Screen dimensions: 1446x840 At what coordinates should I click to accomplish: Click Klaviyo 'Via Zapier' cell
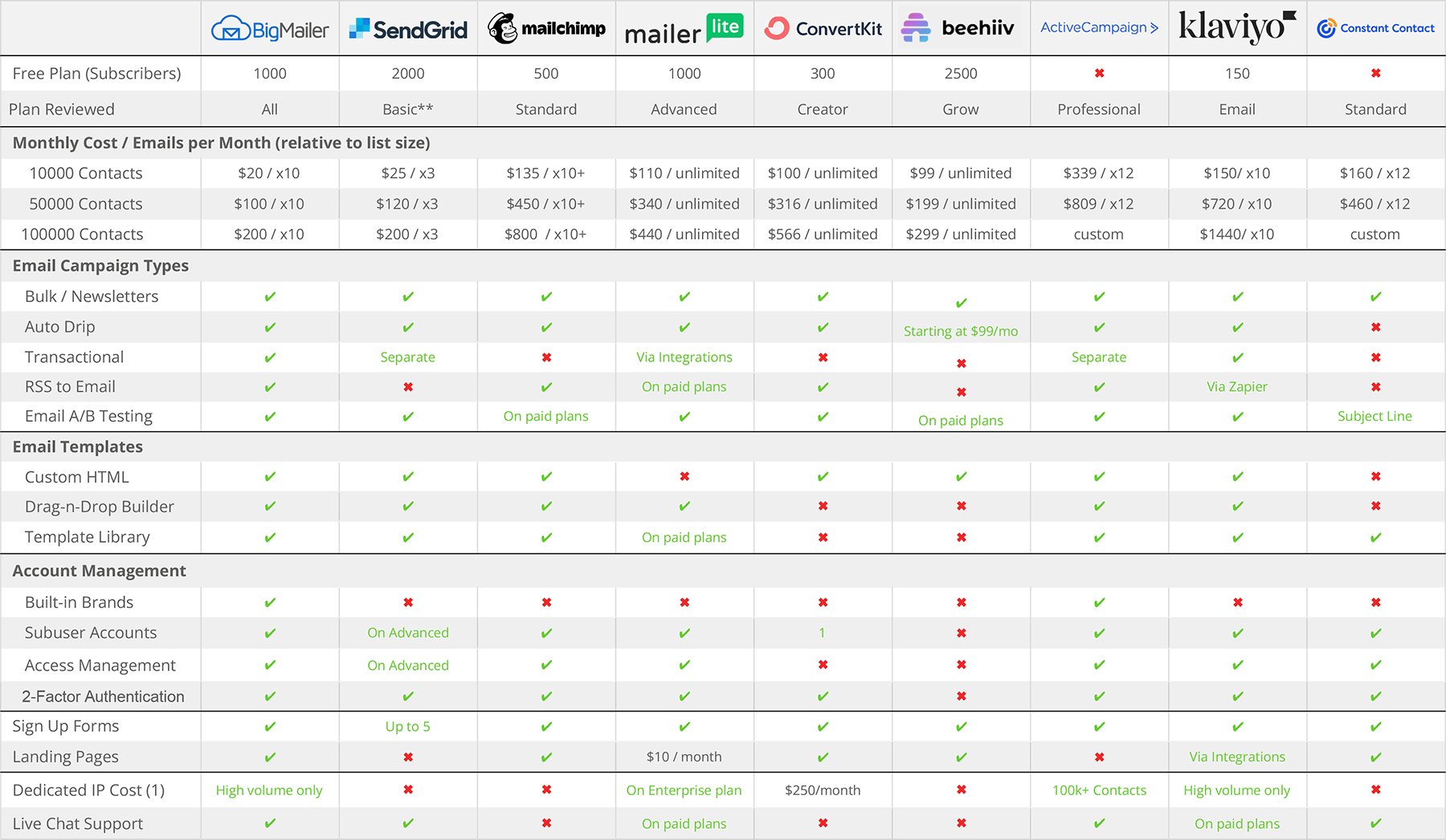point(1237,387)
